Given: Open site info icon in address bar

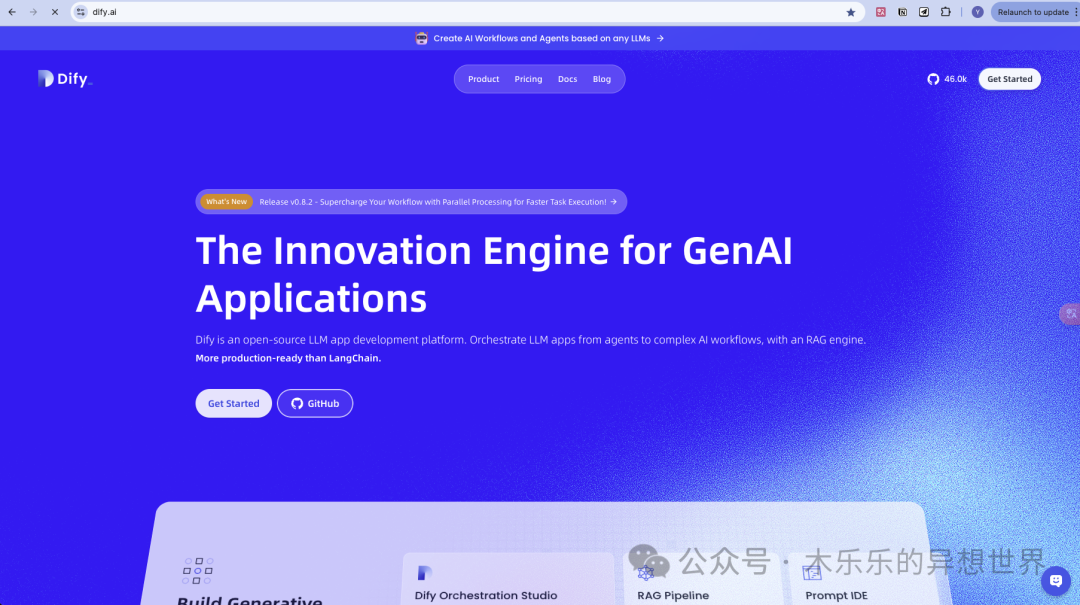Looking at the screenshot, I should pyautogui.click(x=81, y=12).
